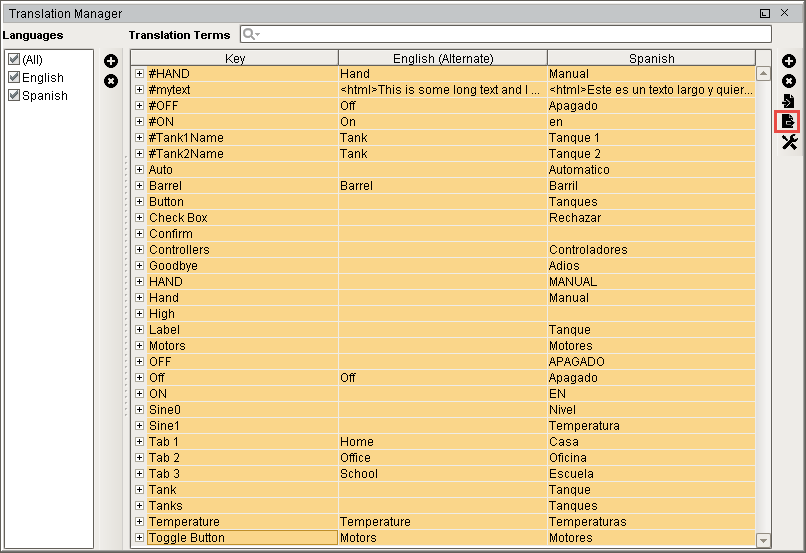Sort by the Key column header
The image size is (806, 553).
point(235,58)
